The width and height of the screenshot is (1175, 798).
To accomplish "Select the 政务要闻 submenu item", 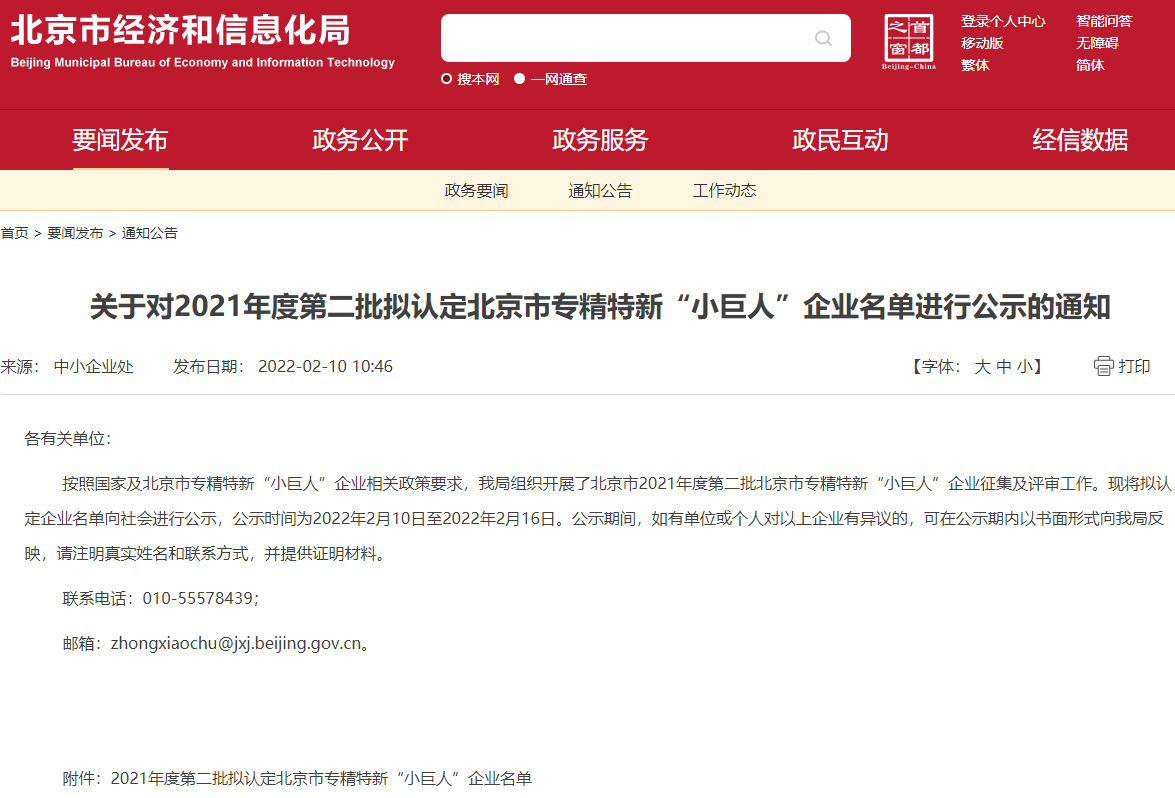I will point(476,191).
